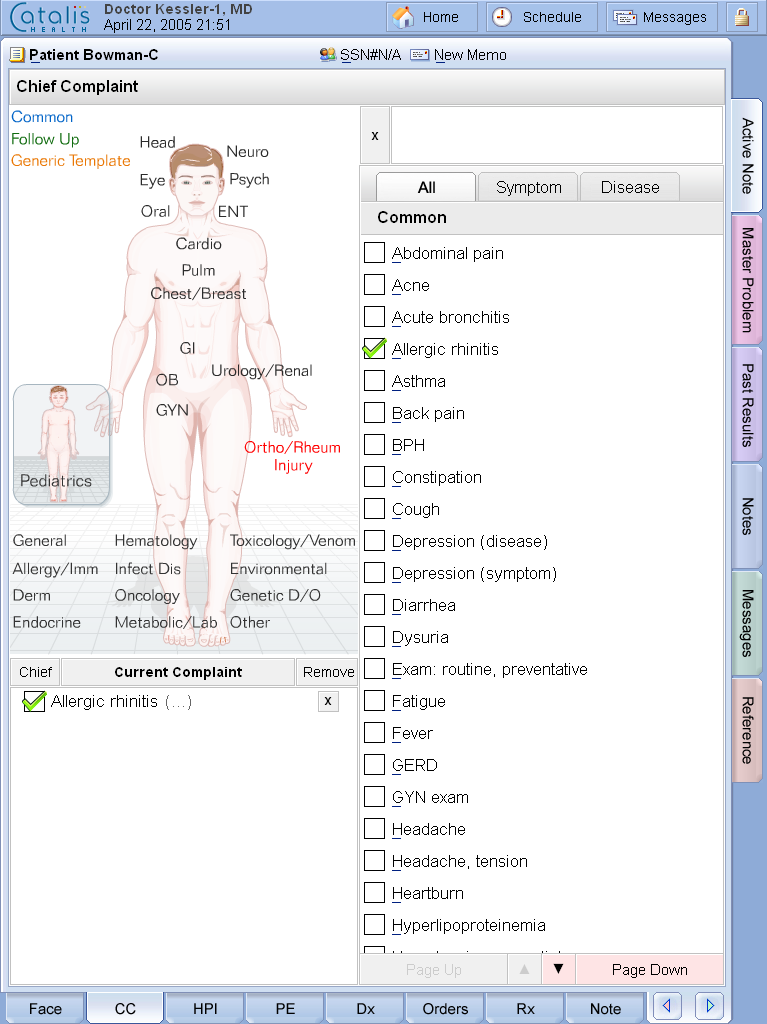
Task: Select the Metabolic/Lab category
Action: [166, 622]
